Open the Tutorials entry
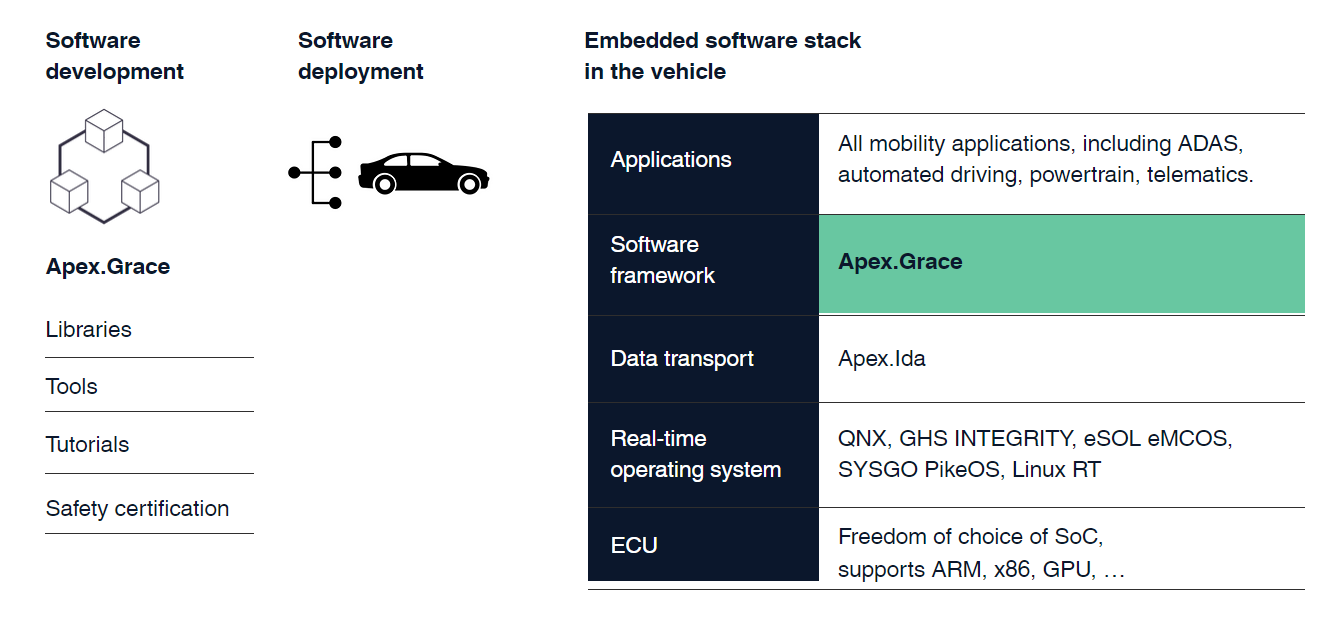 (x=88, y=445)
